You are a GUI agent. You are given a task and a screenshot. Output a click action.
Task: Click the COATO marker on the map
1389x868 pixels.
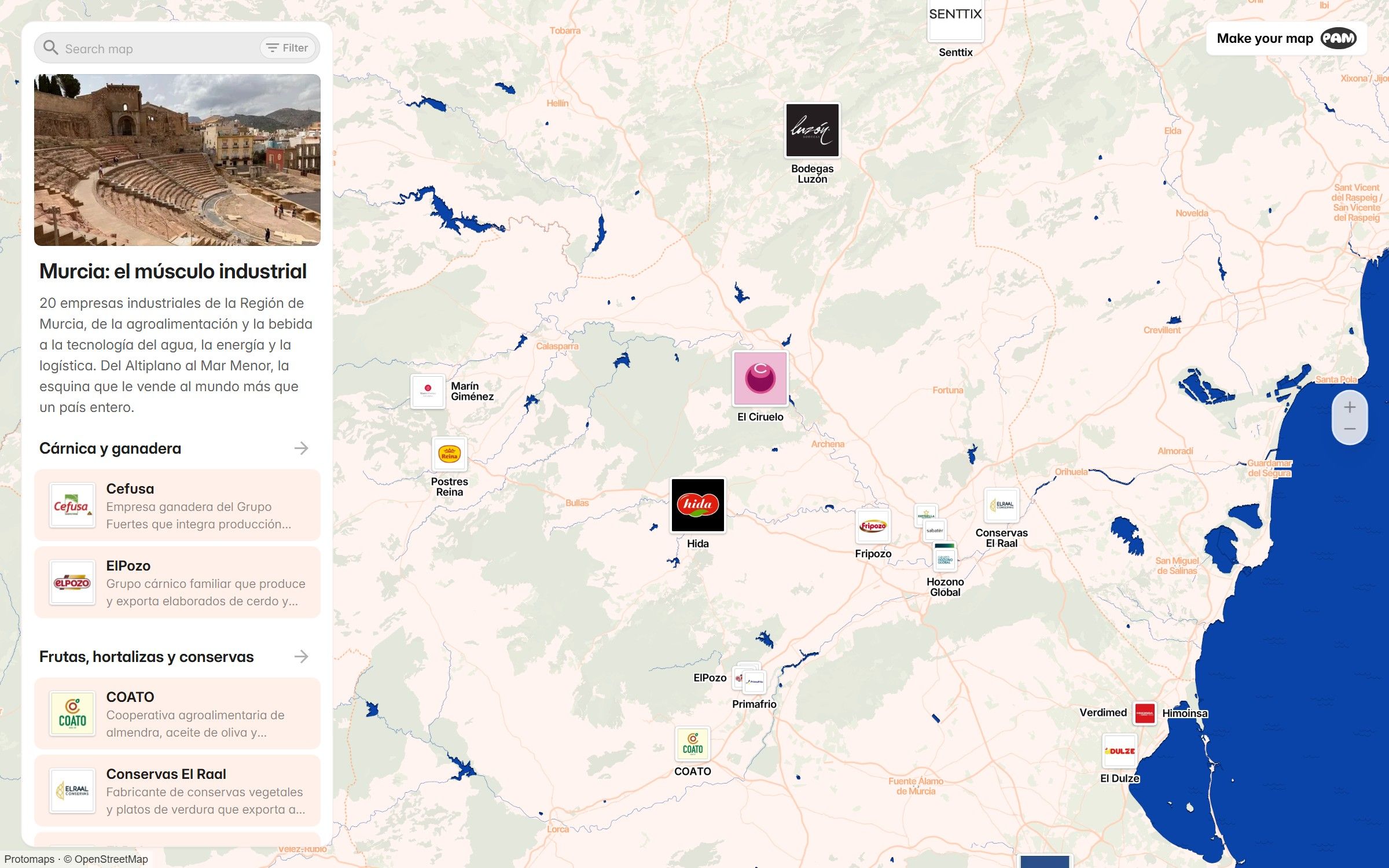click(x=692, y=744)
